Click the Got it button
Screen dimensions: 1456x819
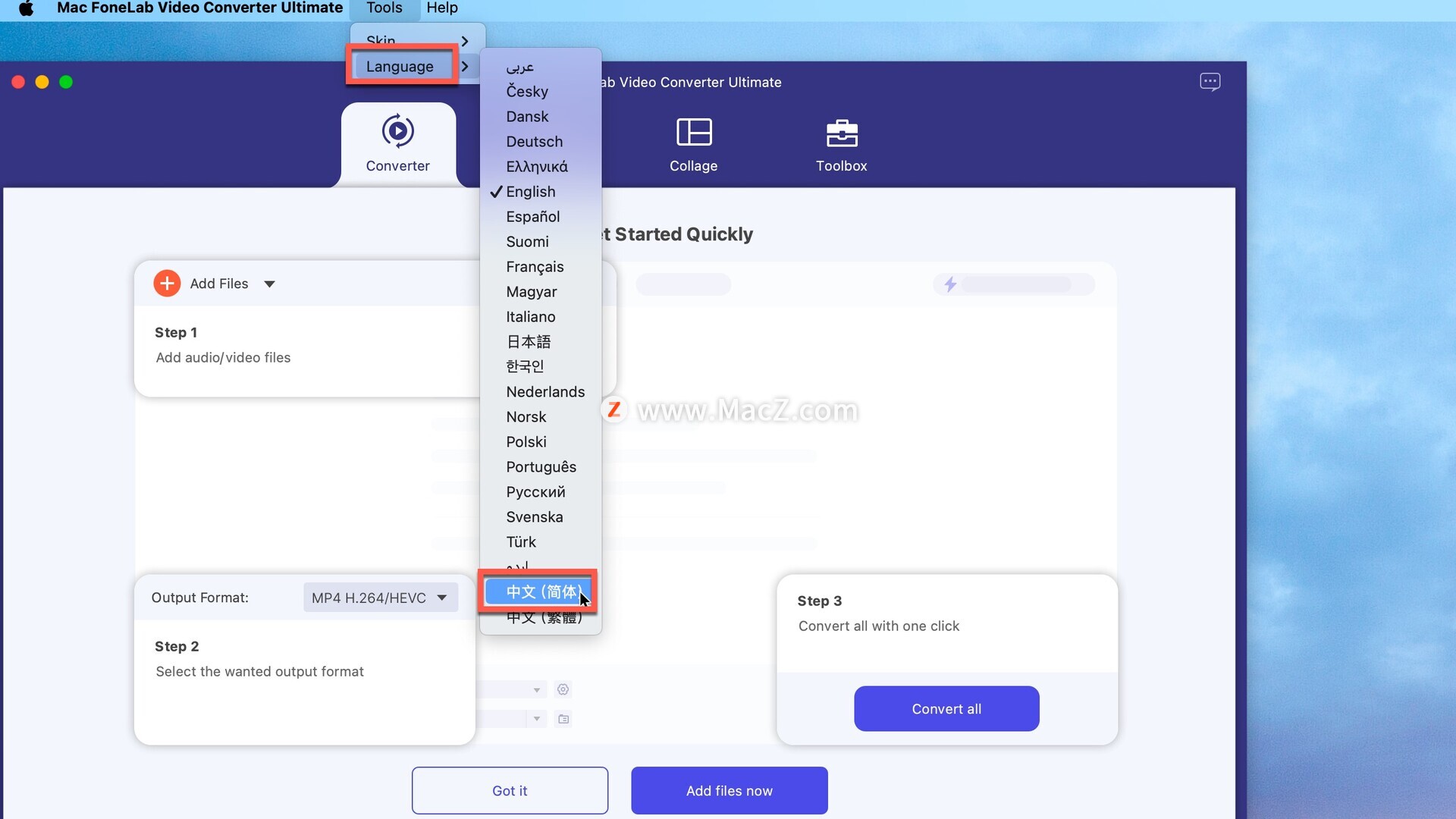point(510,790)
